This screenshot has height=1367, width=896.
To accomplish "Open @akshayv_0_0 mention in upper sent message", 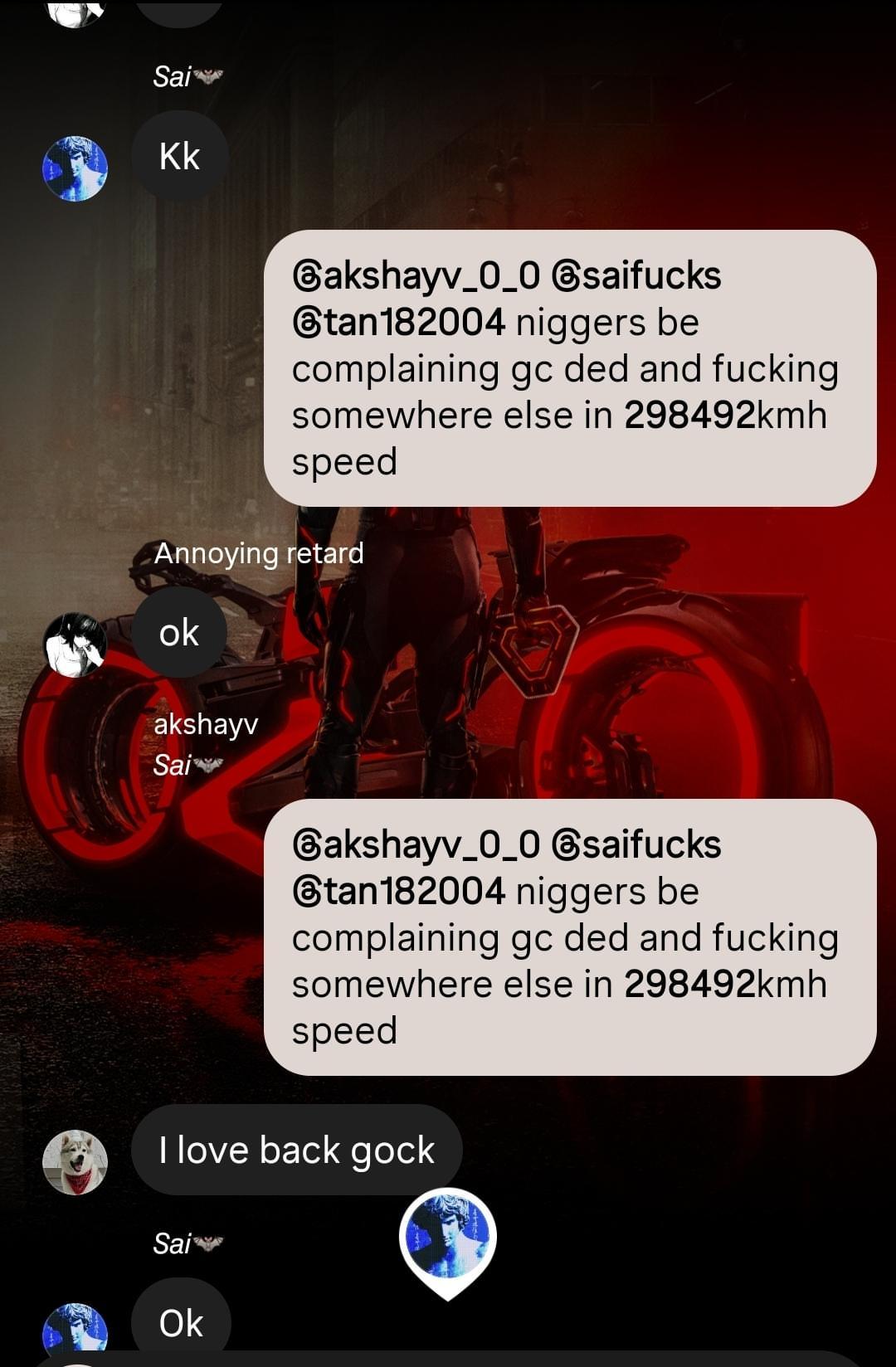I will [x=416, y=275].
